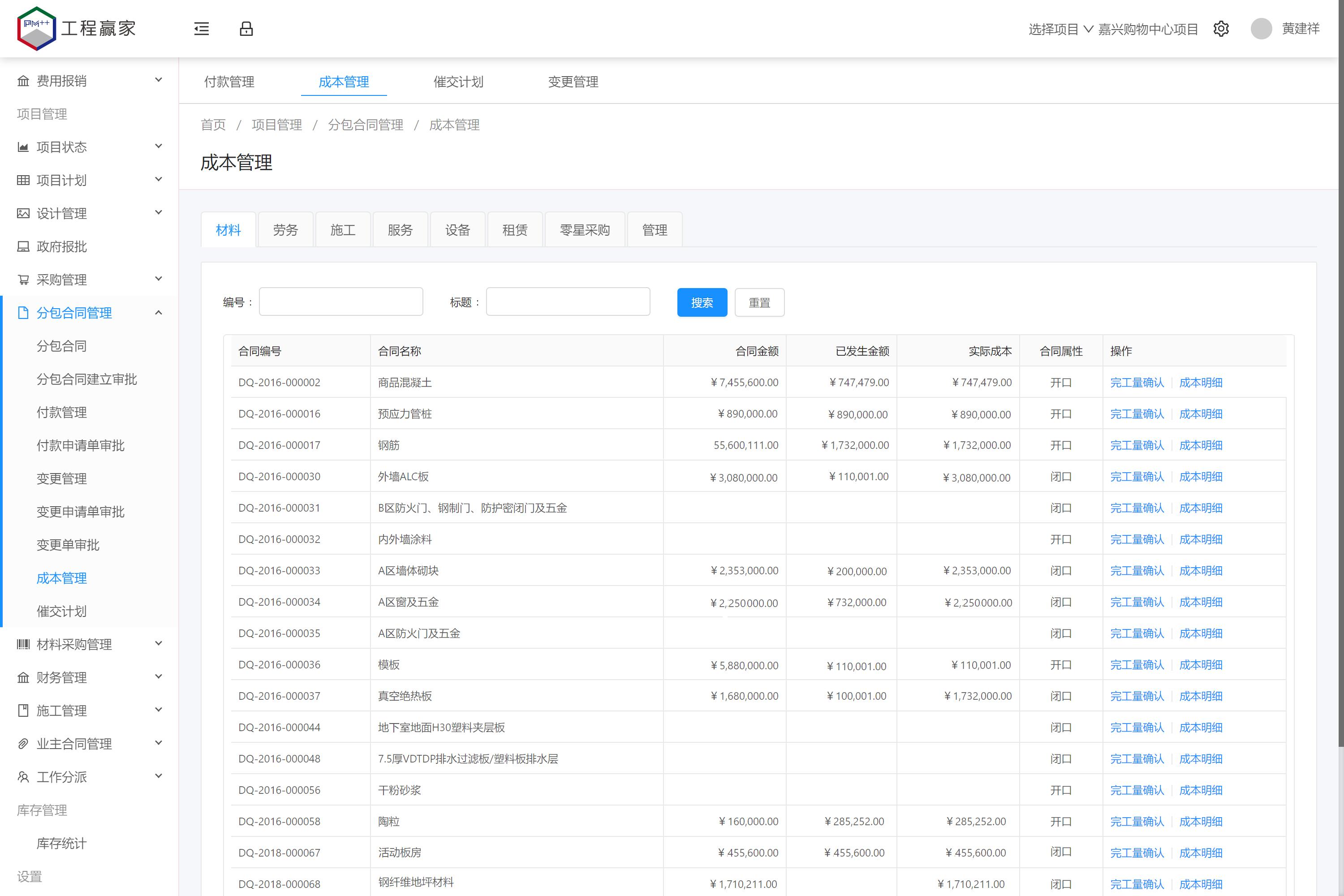Switch to the 付款管理 top tab
The width and height of the screenshot is (1344, 896).
(x=229, y=82)
